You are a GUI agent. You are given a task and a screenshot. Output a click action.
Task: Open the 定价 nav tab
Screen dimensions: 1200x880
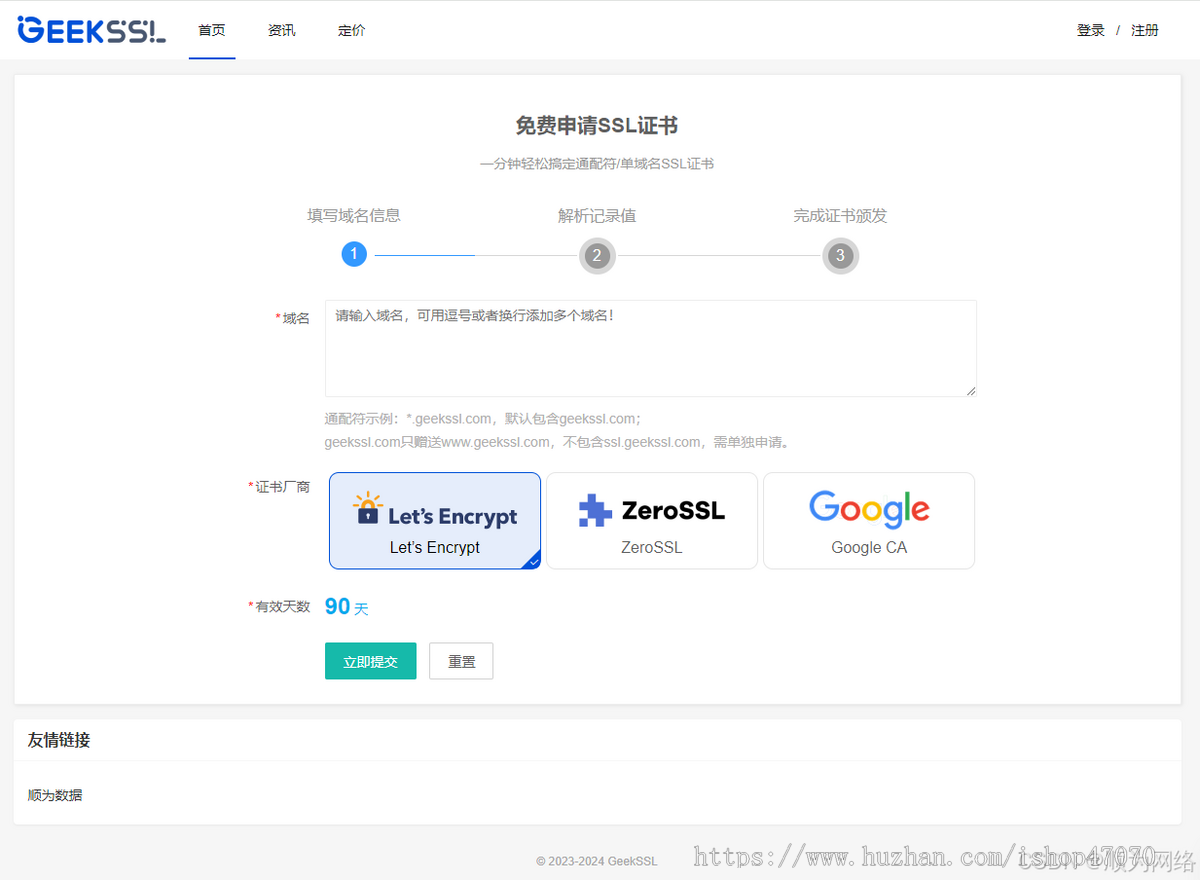352,30
